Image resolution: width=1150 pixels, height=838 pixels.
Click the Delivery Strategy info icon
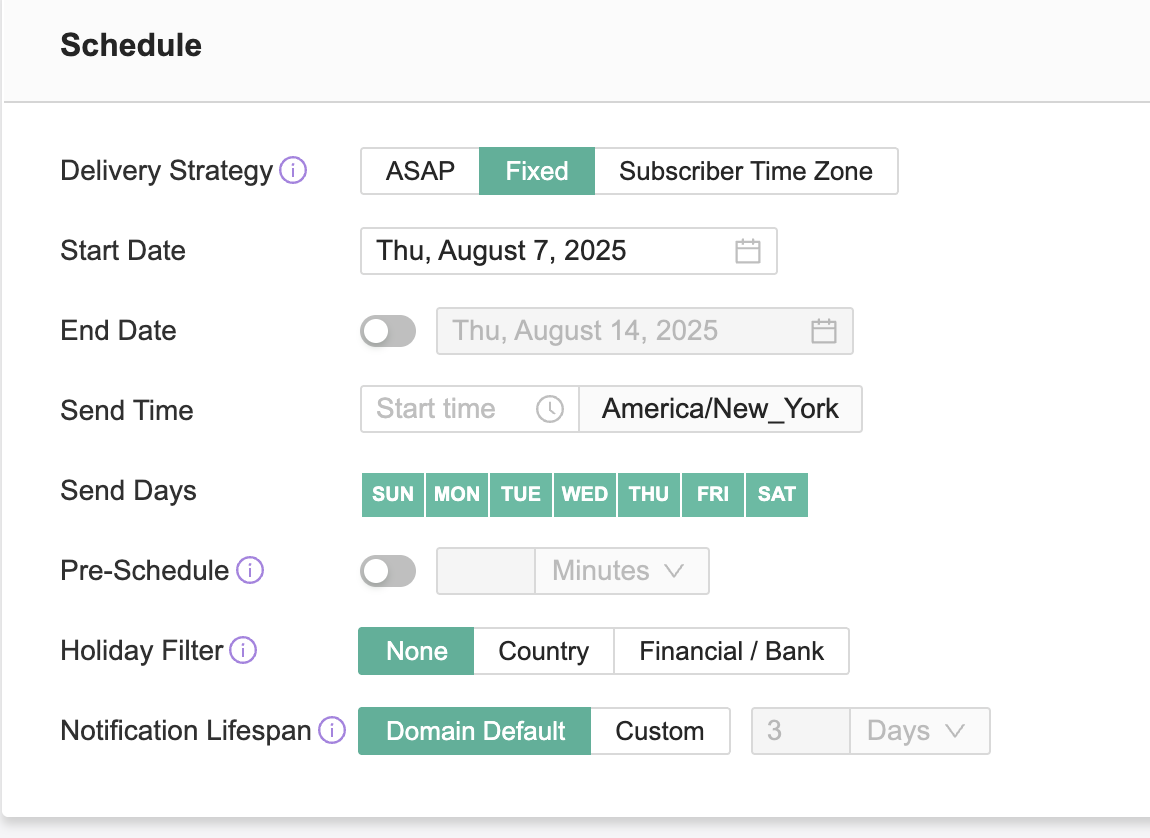tap(293, 171)
